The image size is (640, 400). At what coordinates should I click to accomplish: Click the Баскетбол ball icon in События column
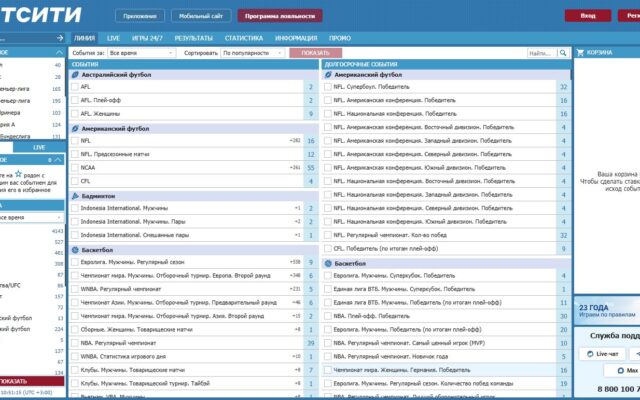(x=75, y=250)
